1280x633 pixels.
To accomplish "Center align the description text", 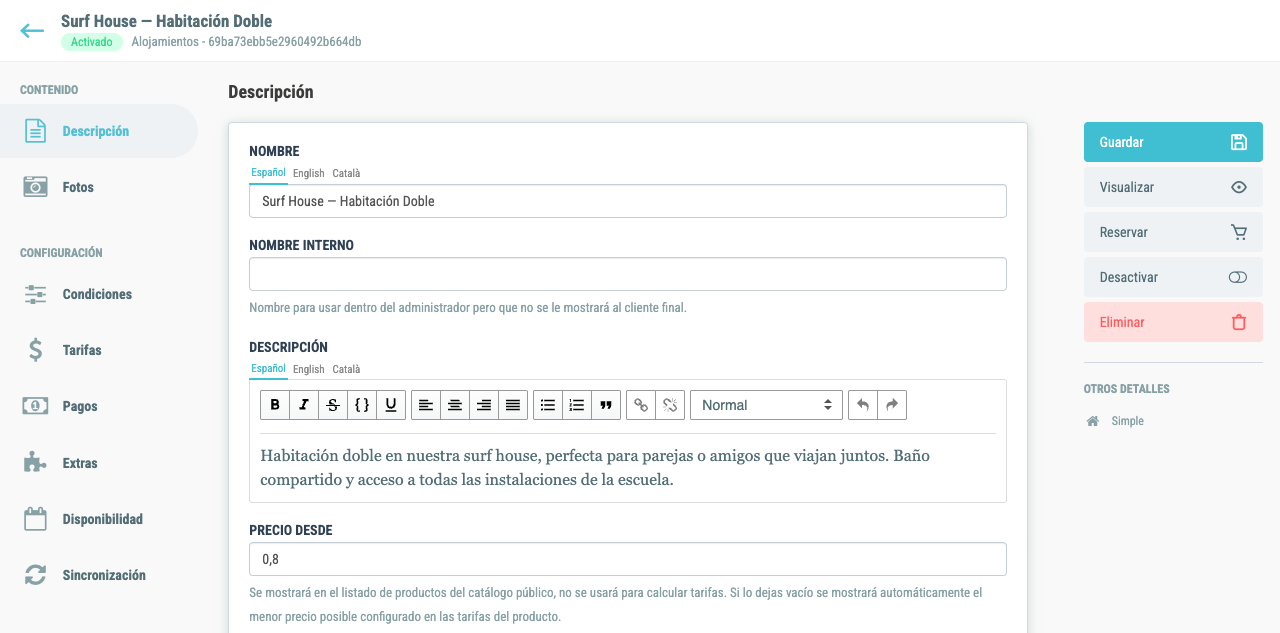I will (455, 405).
